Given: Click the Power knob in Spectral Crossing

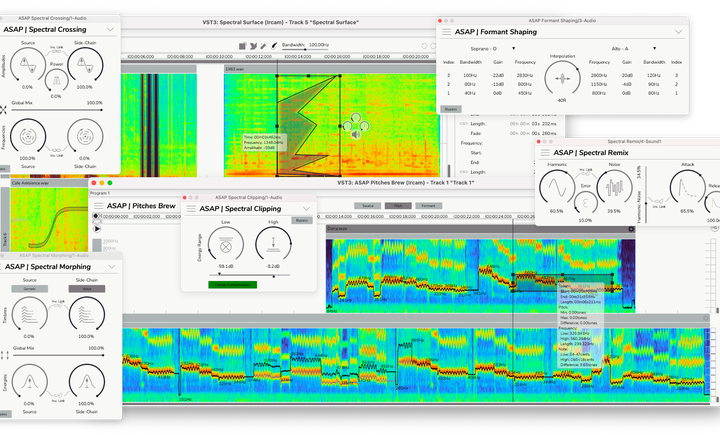Looking at the screenshot, I should click(x=56, y=82).
